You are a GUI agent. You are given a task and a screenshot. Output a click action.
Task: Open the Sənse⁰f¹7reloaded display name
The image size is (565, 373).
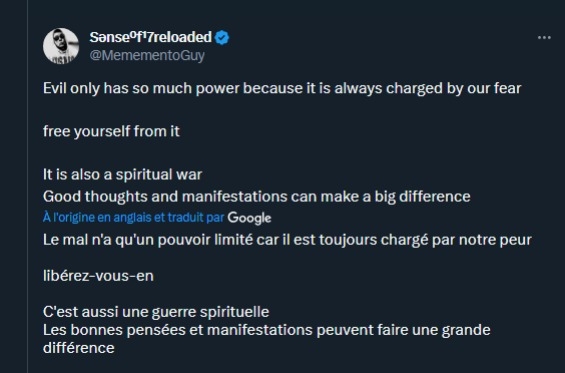(x=151, y=37)
